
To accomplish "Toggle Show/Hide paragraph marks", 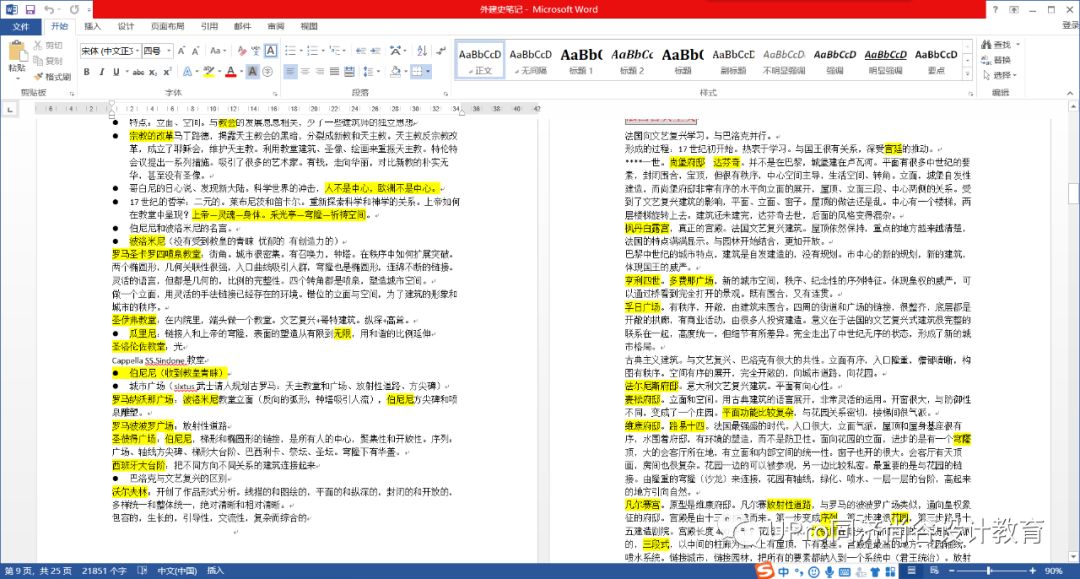I will 442,51.
